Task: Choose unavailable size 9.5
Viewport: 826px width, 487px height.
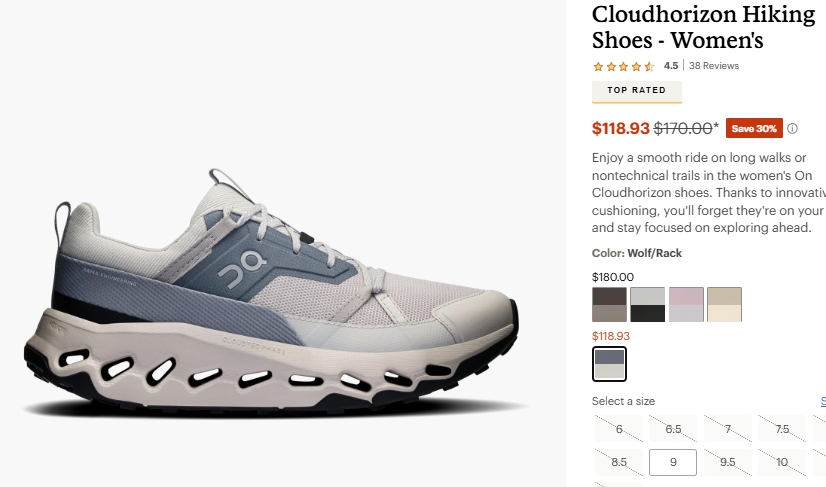Action: (727, 462)
